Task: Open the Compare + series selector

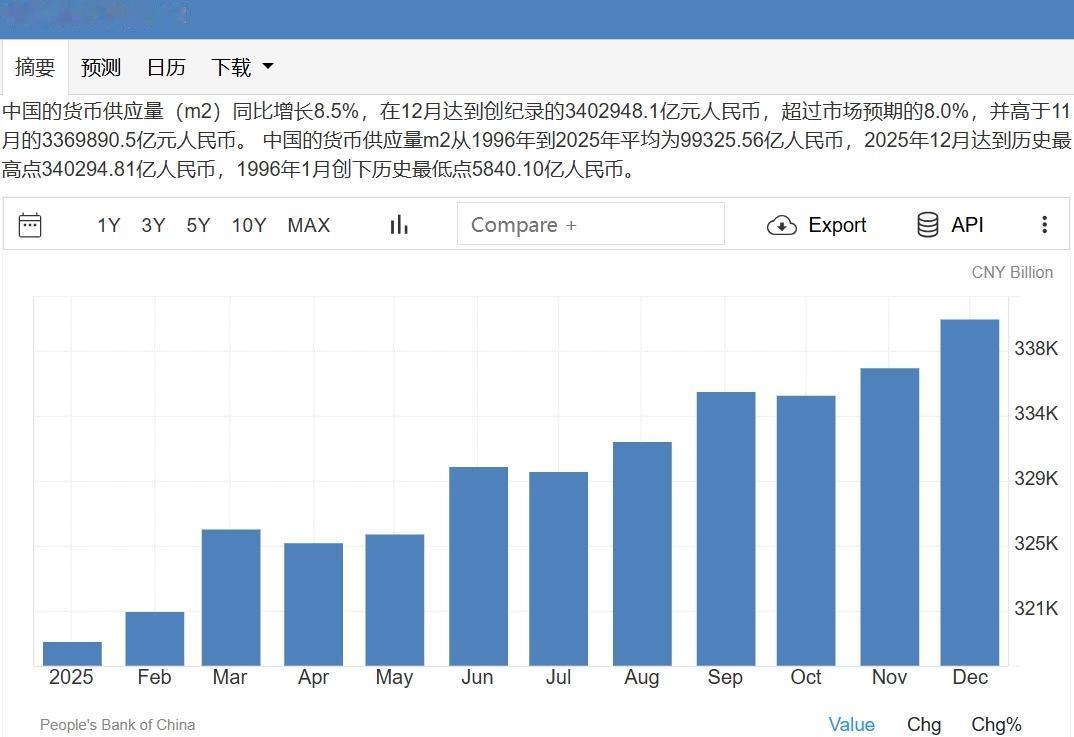Action: pos(590,224)
